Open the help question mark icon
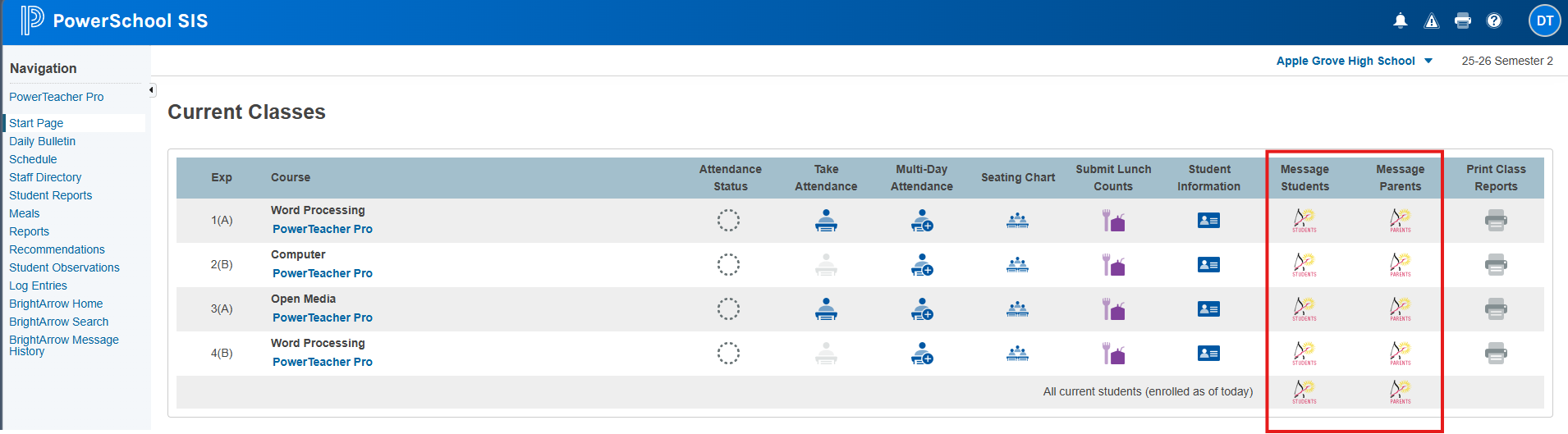This screenshot has height=434, width=1568. click(x=1494, y=21)
